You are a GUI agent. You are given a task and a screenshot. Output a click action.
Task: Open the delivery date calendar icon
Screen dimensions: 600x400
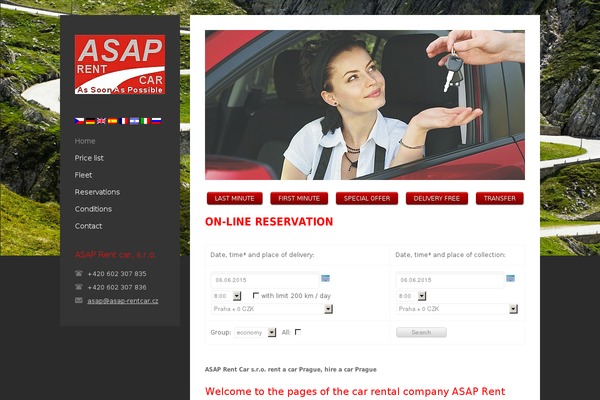coord(326,278)
